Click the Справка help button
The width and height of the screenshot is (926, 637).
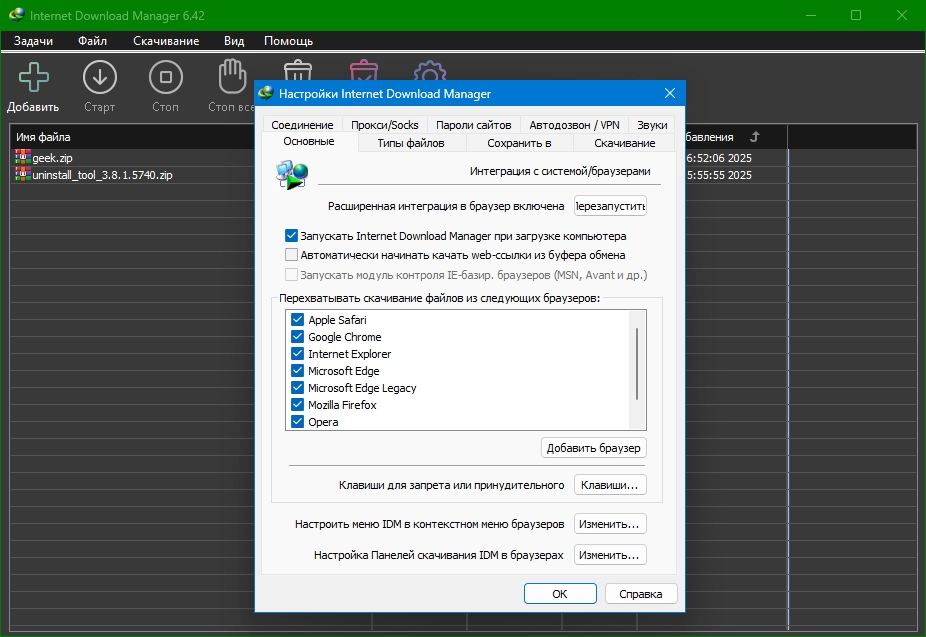tap(641, 594)
